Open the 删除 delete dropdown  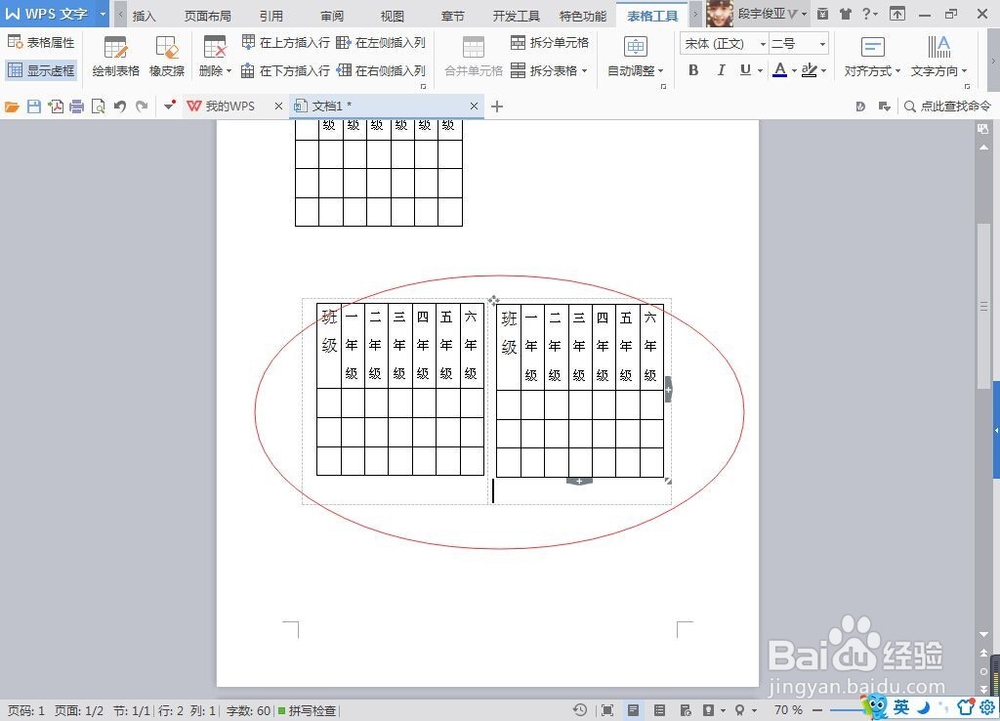[x=215, y=57]
